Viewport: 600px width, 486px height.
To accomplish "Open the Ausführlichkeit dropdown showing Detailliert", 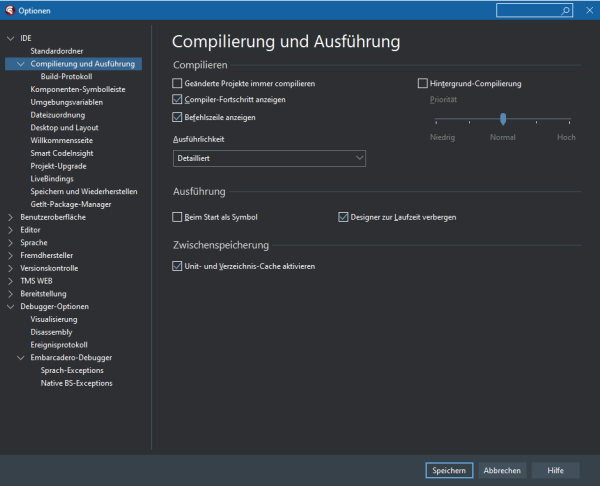I will coord(269,158).
